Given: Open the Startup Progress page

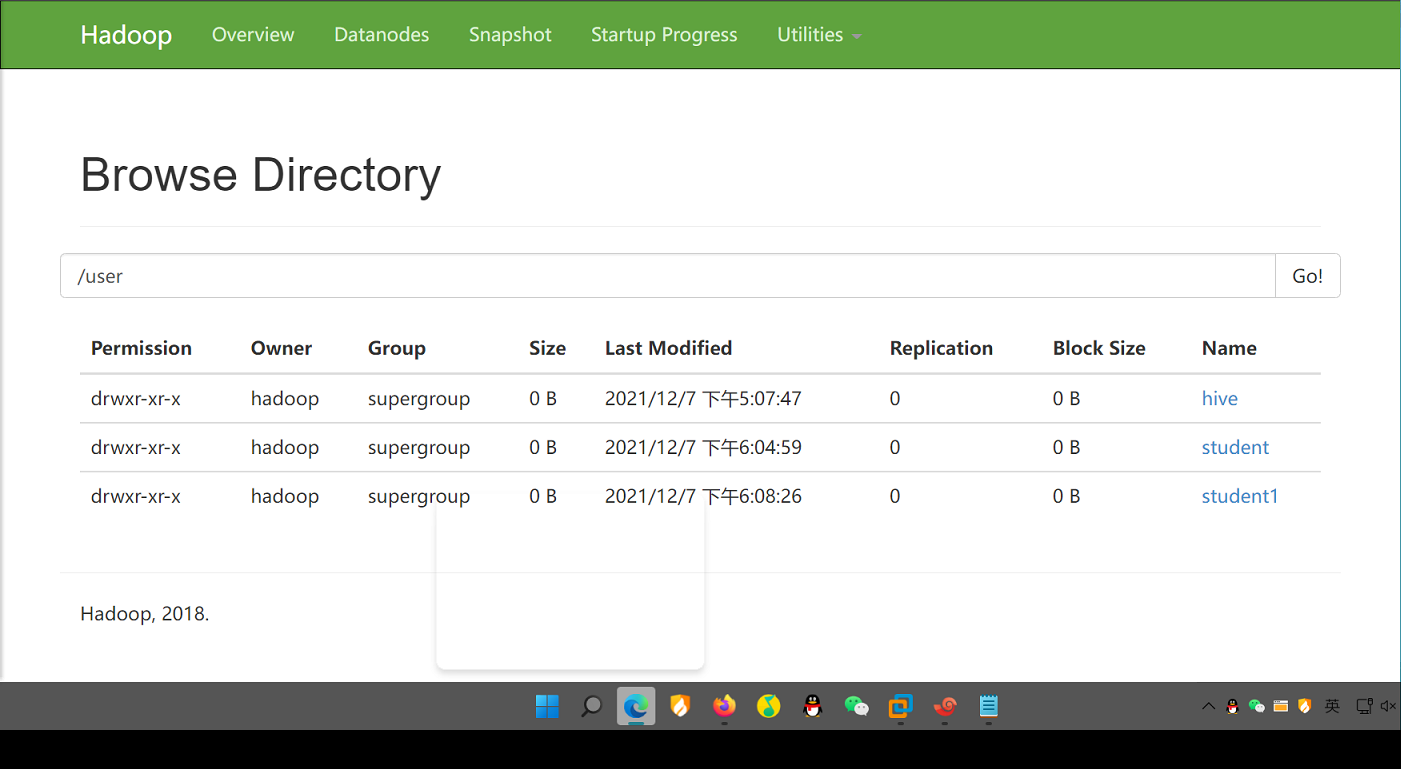Looking at the screenshot, I should click(664, 35).
